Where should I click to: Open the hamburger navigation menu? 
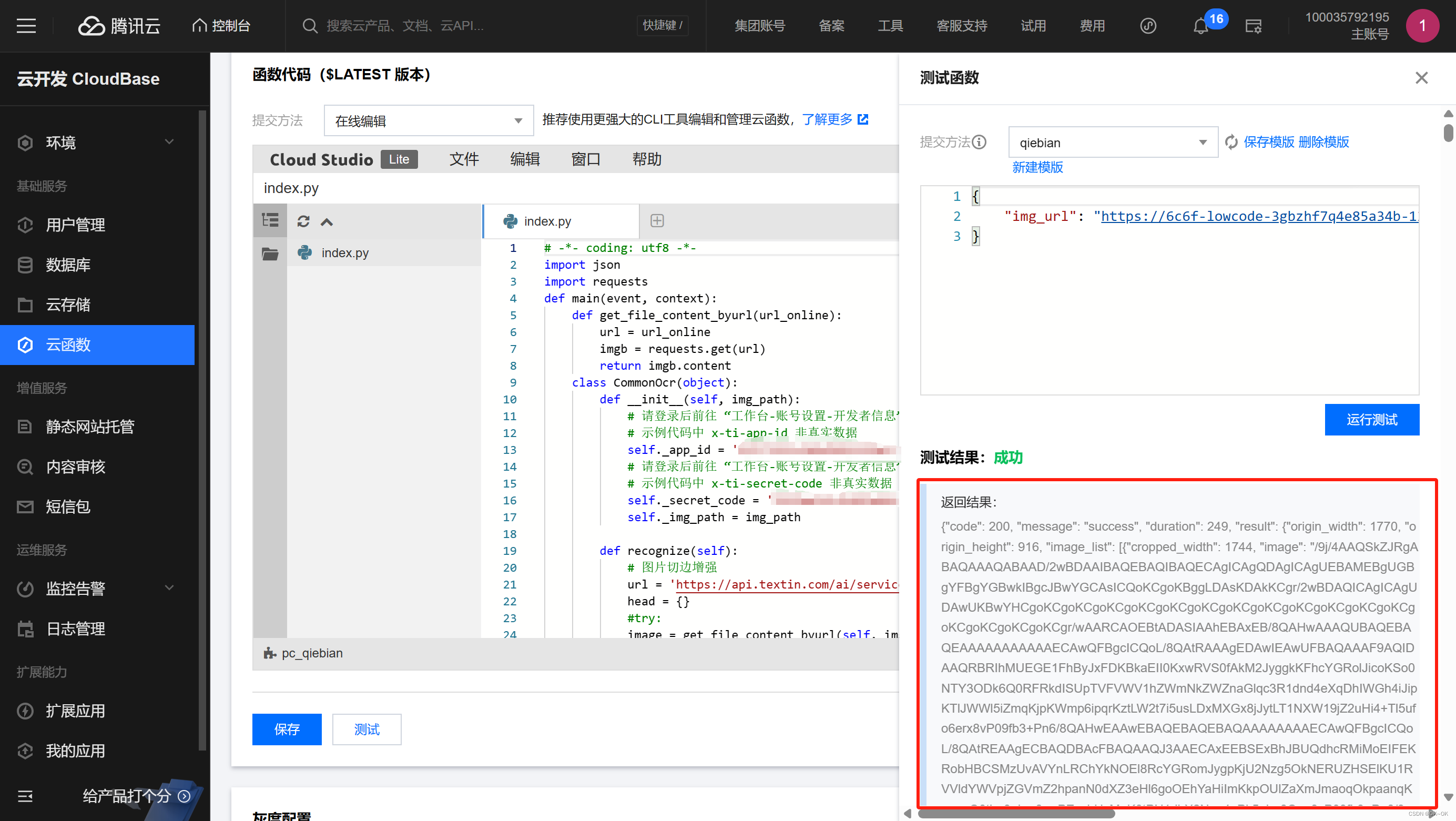(x=26, y=25)
